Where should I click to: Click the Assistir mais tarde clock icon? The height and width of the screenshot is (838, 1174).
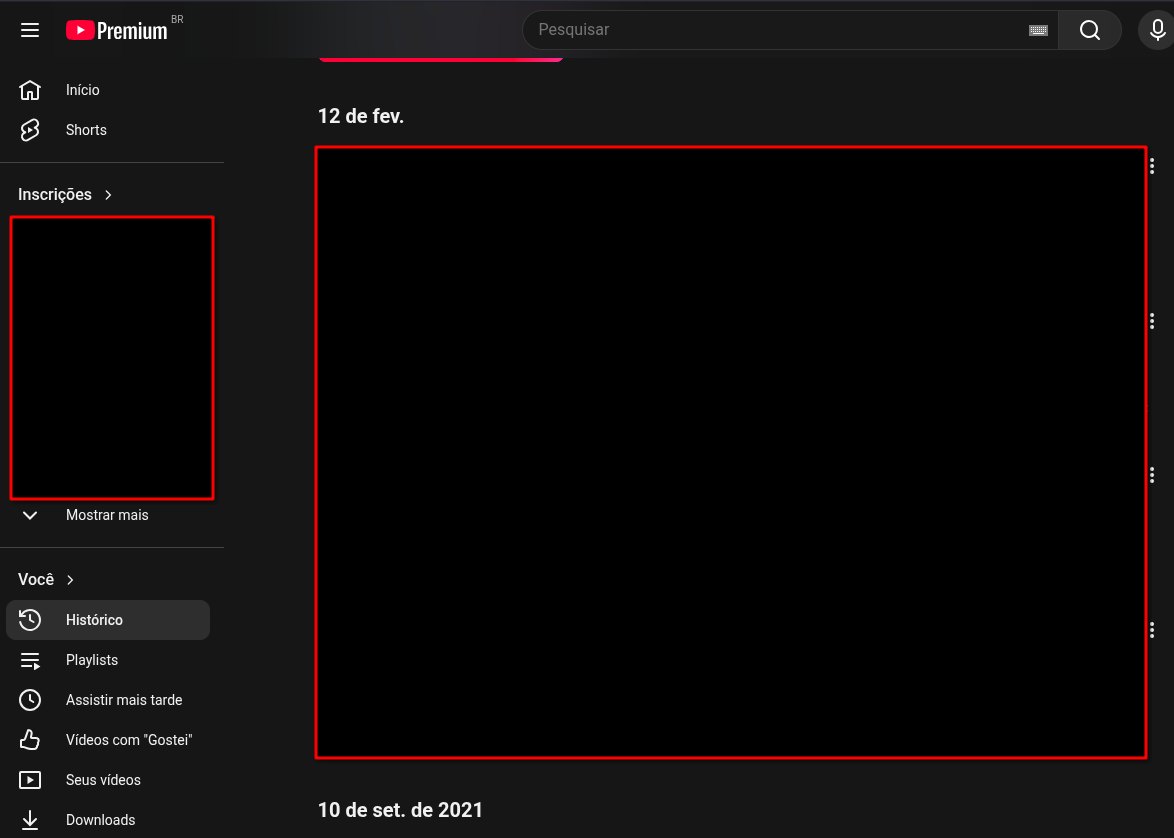point(30,700)
